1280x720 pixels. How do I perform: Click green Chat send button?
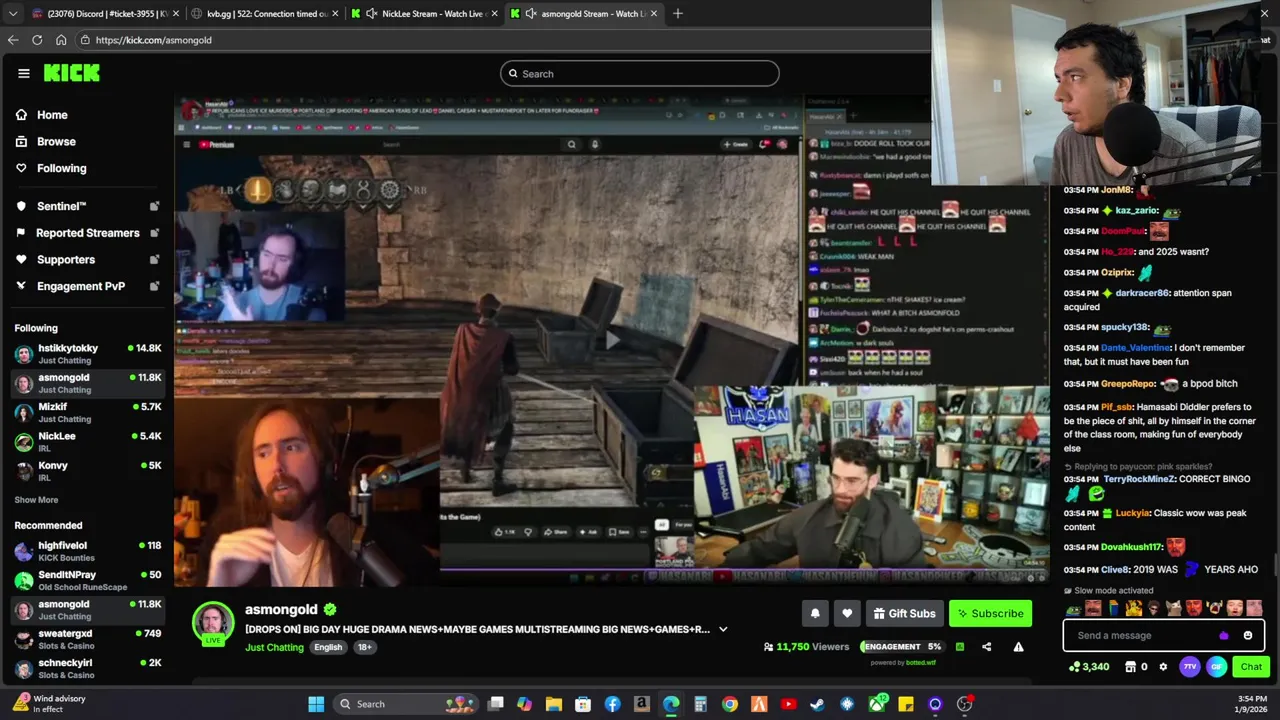pos(1251,667)
